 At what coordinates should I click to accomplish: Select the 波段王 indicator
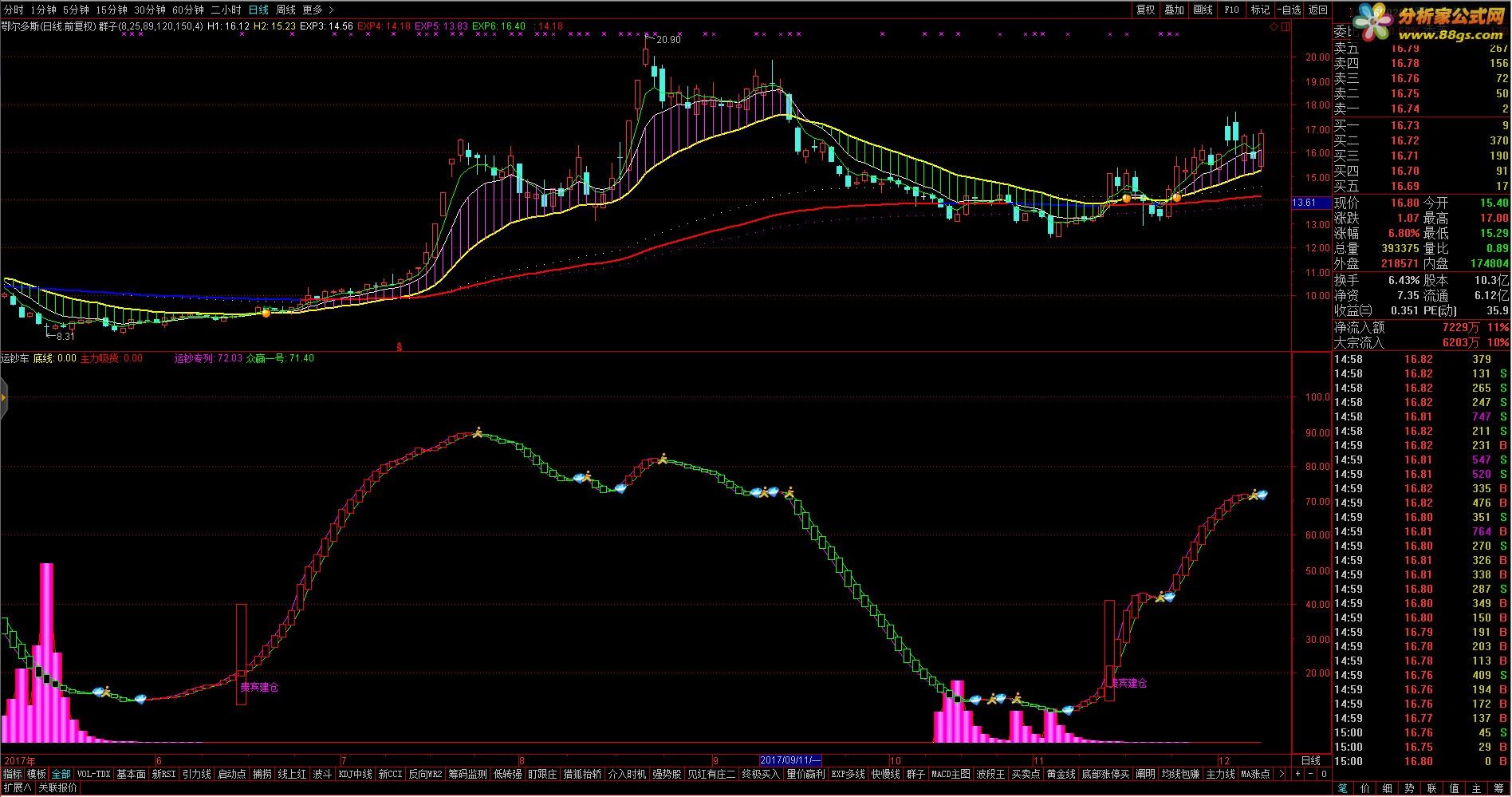990,774
